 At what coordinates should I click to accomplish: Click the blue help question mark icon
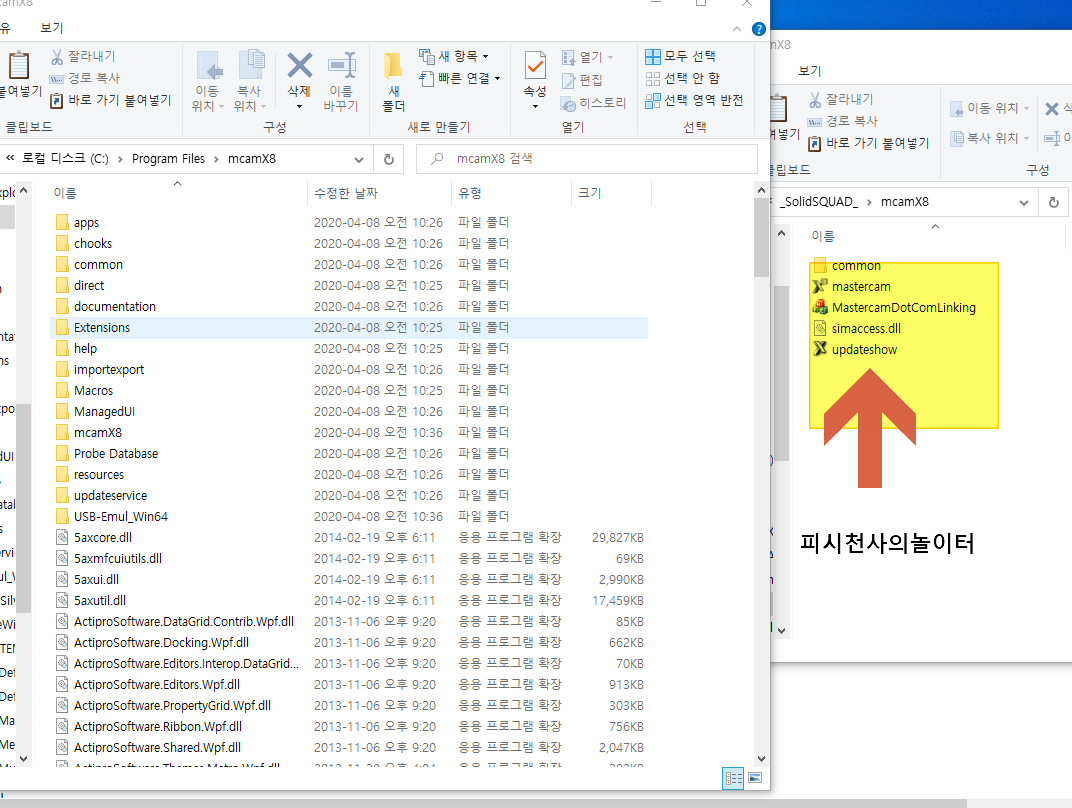click(x=758, y=29)
